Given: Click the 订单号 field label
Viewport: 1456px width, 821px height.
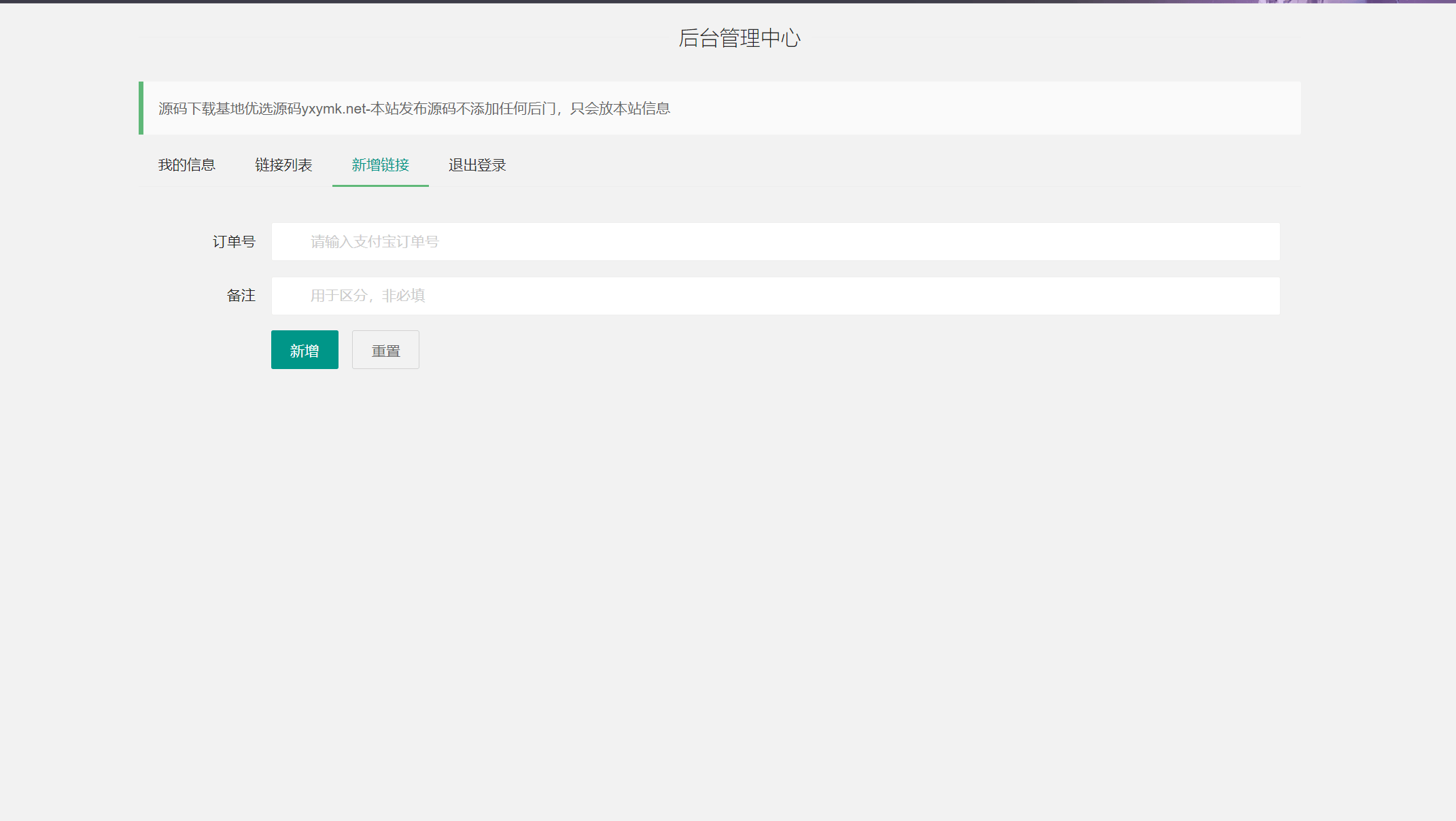Looking at the screenshot, I should click(x=233, y=242).
